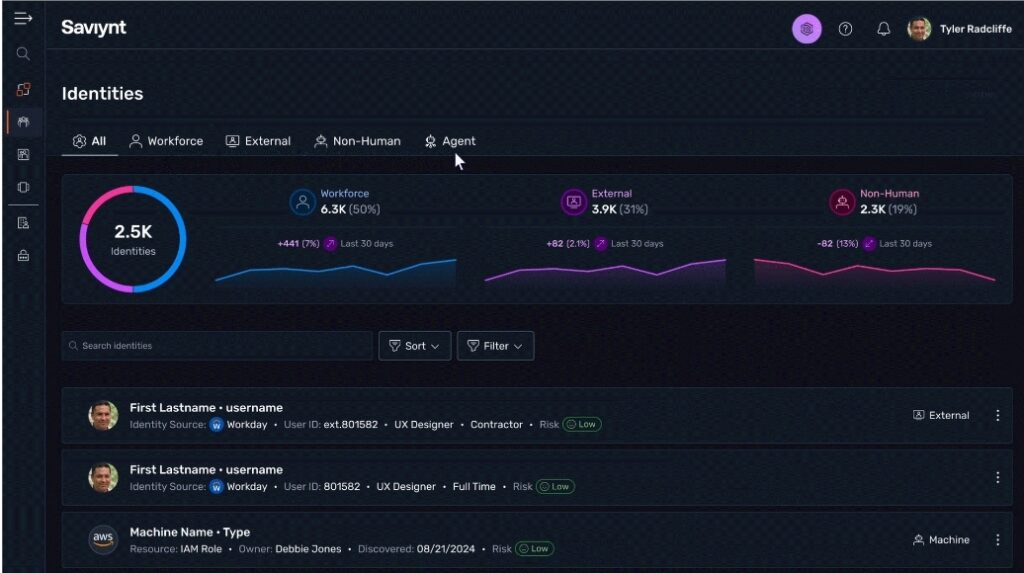Click the search icon in left sidebar

pyautogui.click(x=23, y=54)
